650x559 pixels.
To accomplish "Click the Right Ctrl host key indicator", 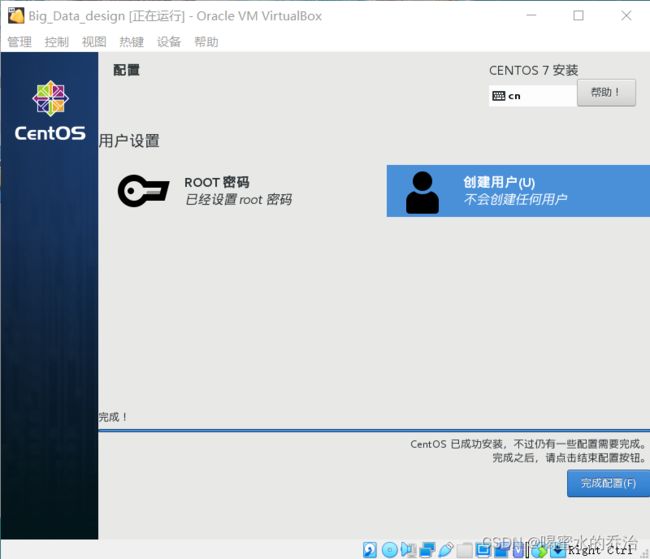I will (600, 550).
